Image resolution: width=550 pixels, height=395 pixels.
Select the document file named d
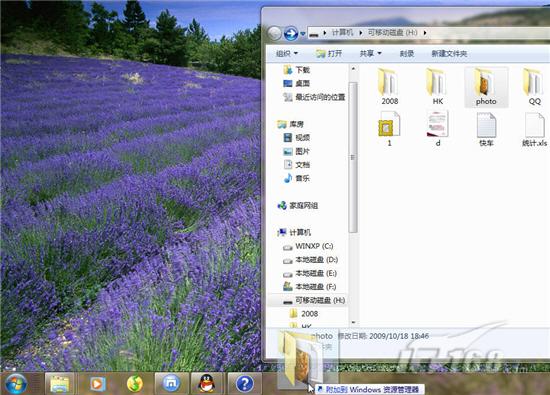[437, 128]
